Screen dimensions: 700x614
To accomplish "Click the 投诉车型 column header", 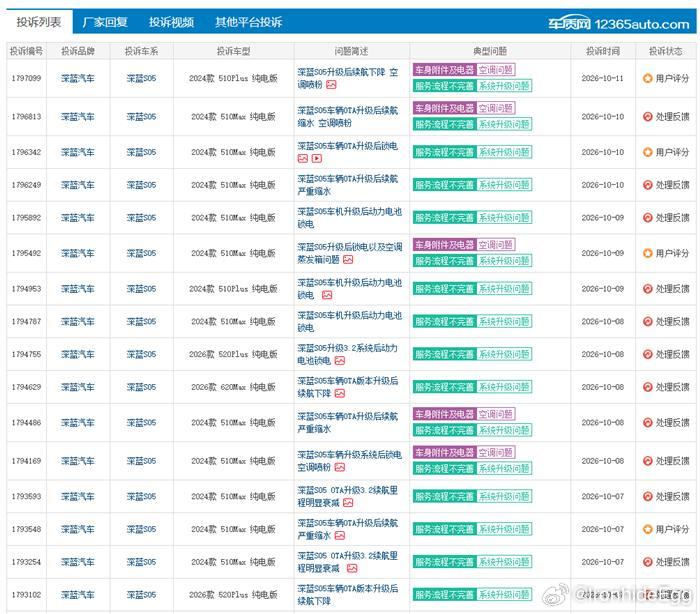I will click(233, 51).
